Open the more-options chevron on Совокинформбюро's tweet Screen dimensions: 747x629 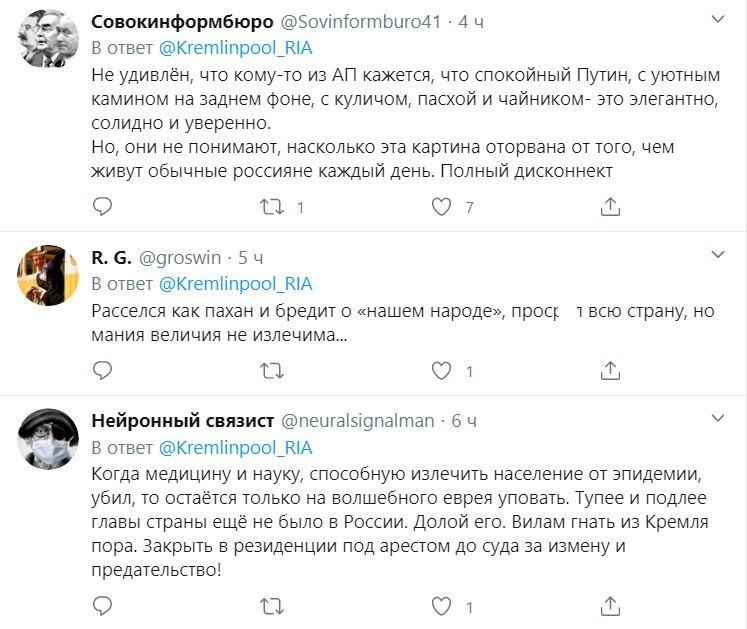click(717, 20)
